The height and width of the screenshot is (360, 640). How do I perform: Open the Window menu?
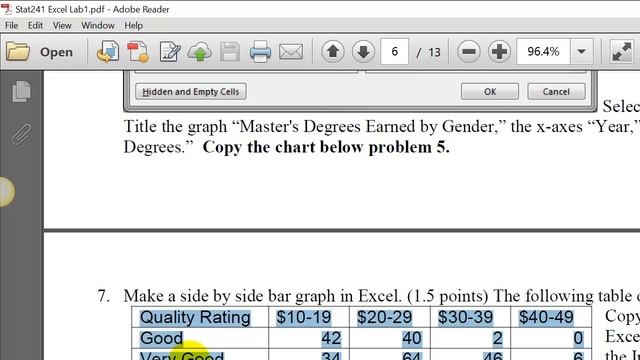[x=98, y=25]
